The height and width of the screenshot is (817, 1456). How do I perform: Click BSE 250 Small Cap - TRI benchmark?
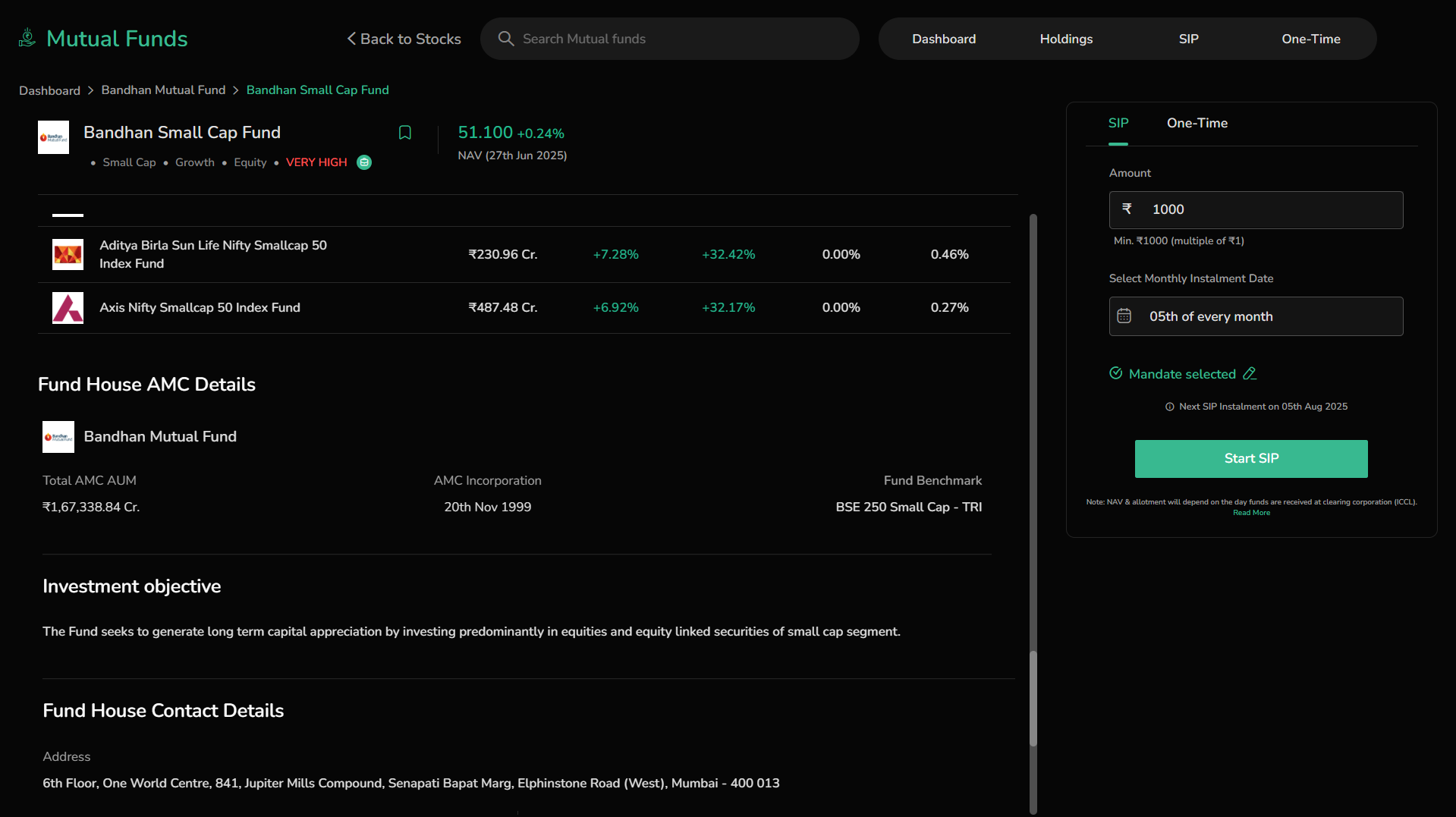click(909, 507)
